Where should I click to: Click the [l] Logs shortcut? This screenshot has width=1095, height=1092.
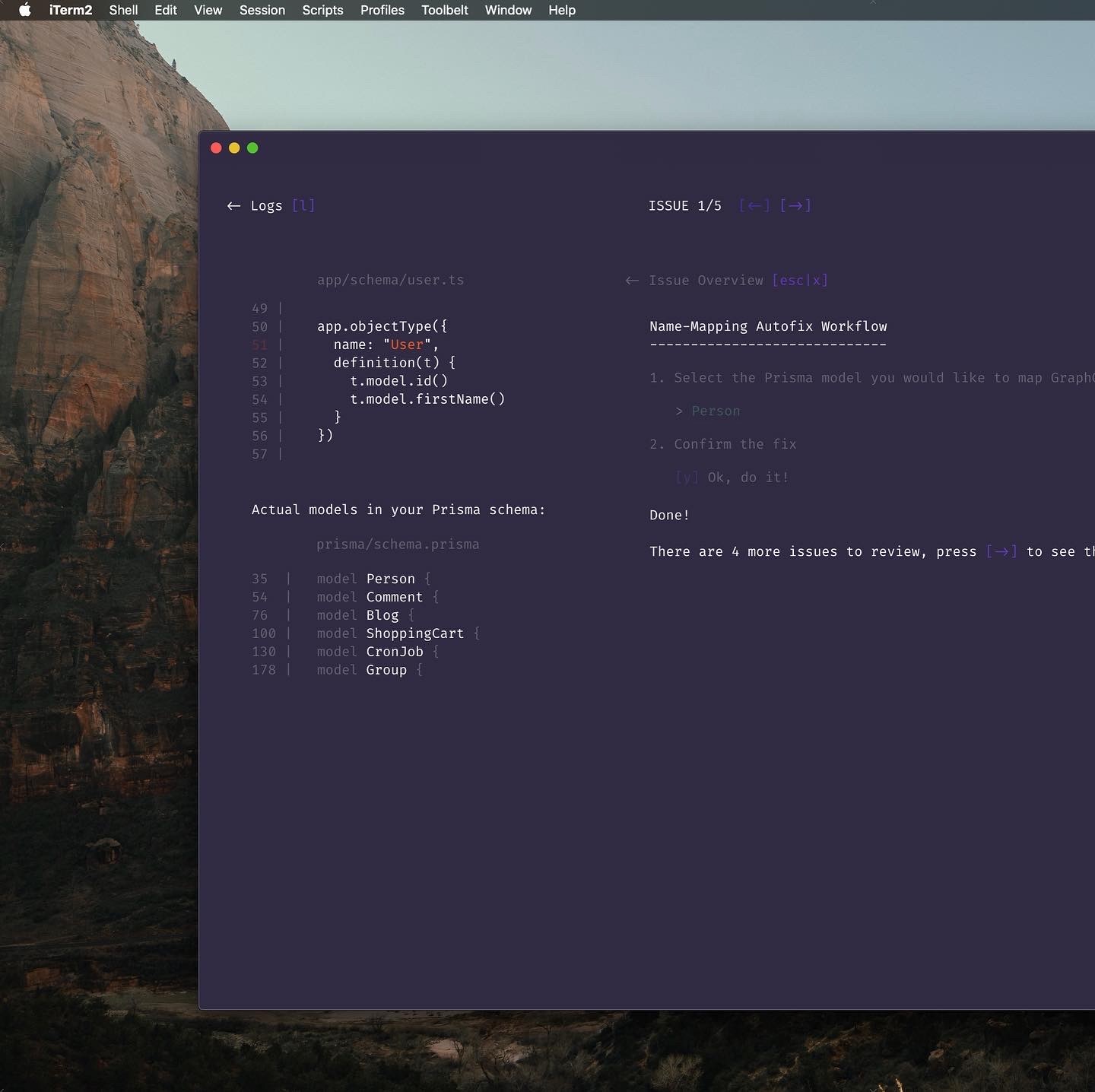pos(303,206)
